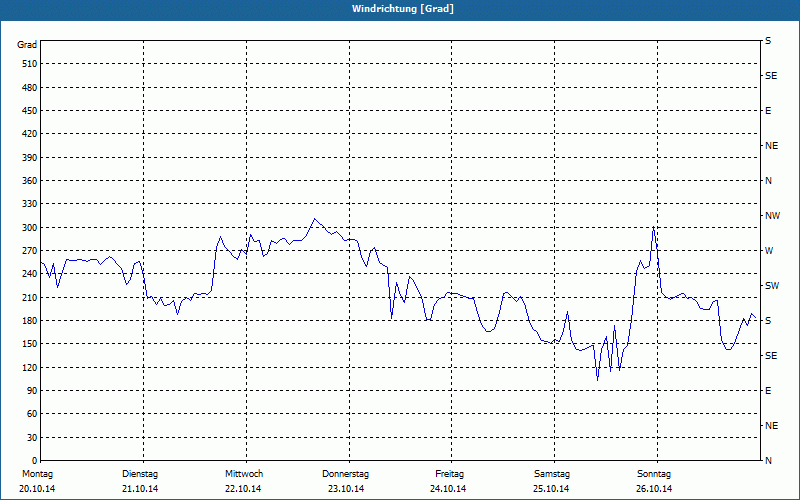
Task: Click the 360 degree axis label
Action: (30, 181)
